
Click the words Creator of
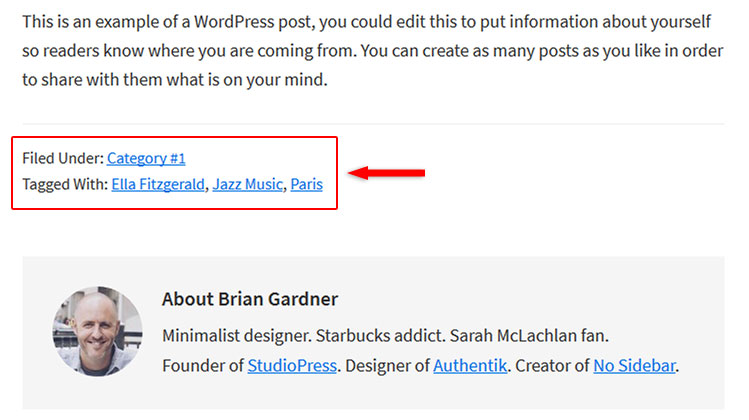point(552,366)
